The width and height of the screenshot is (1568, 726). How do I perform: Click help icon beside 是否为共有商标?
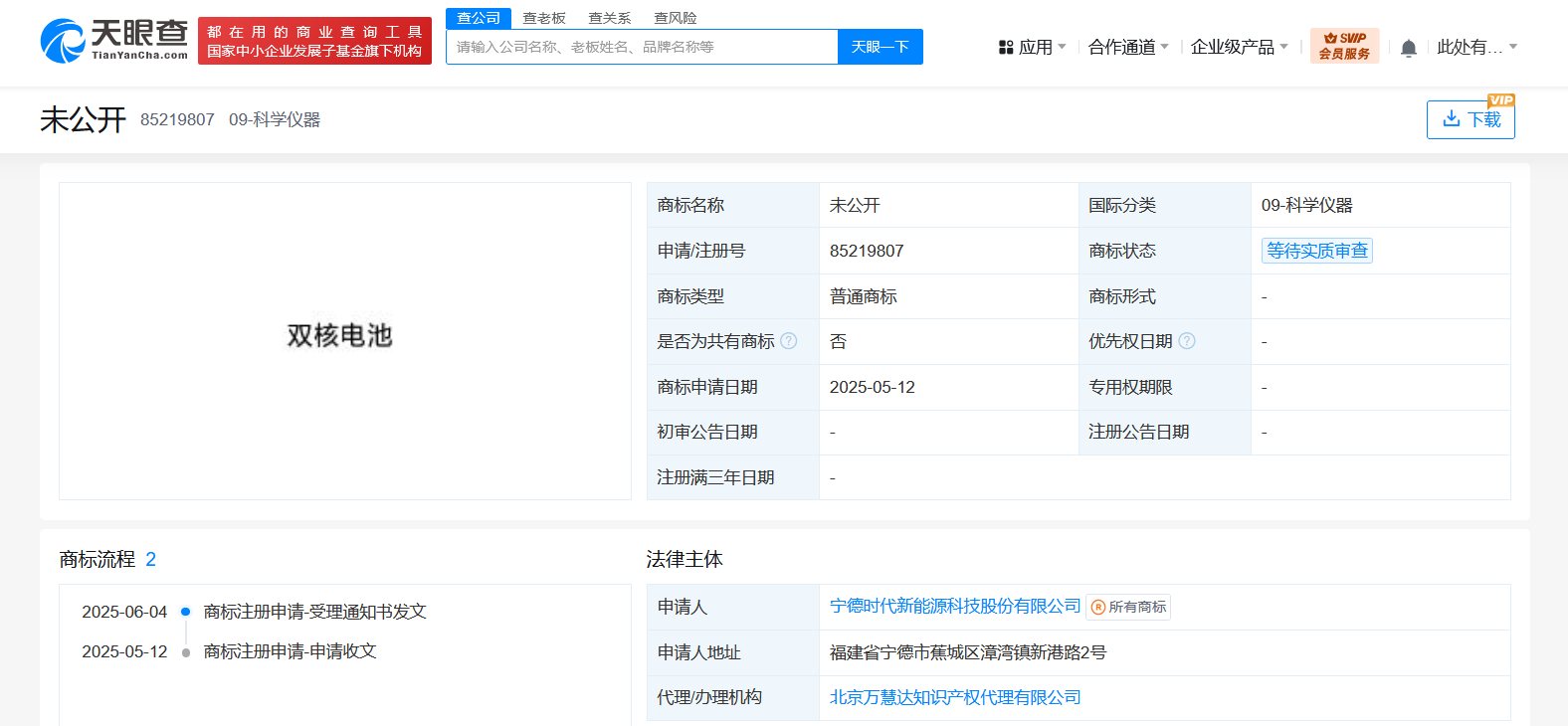pos(789,341)
